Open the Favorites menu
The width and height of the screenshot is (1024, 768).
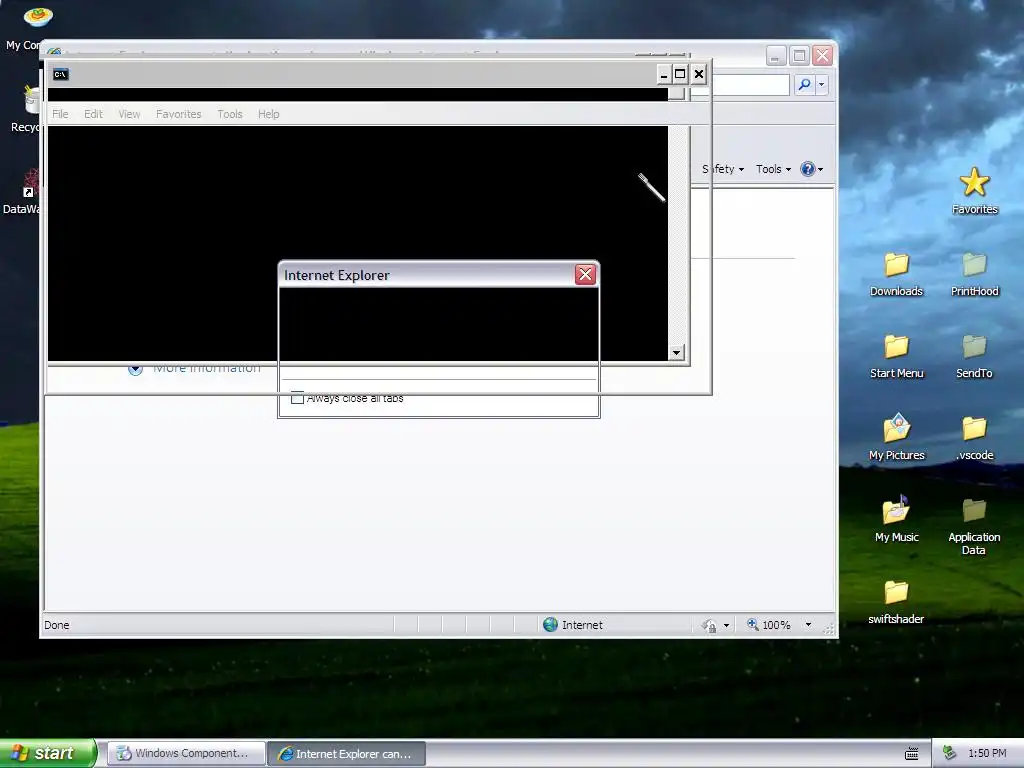coord(178,114)
